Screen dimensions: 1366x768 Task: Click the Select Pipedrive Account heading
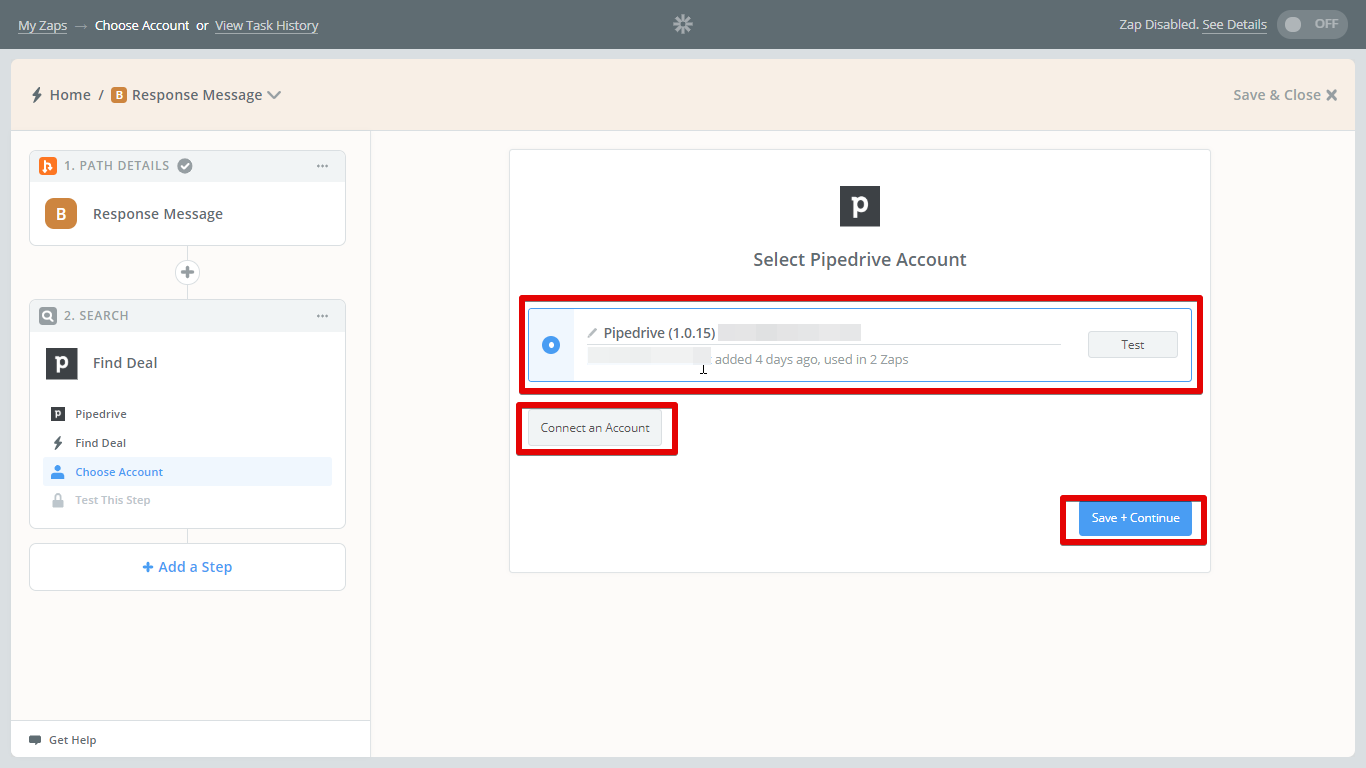coord(860,260)
